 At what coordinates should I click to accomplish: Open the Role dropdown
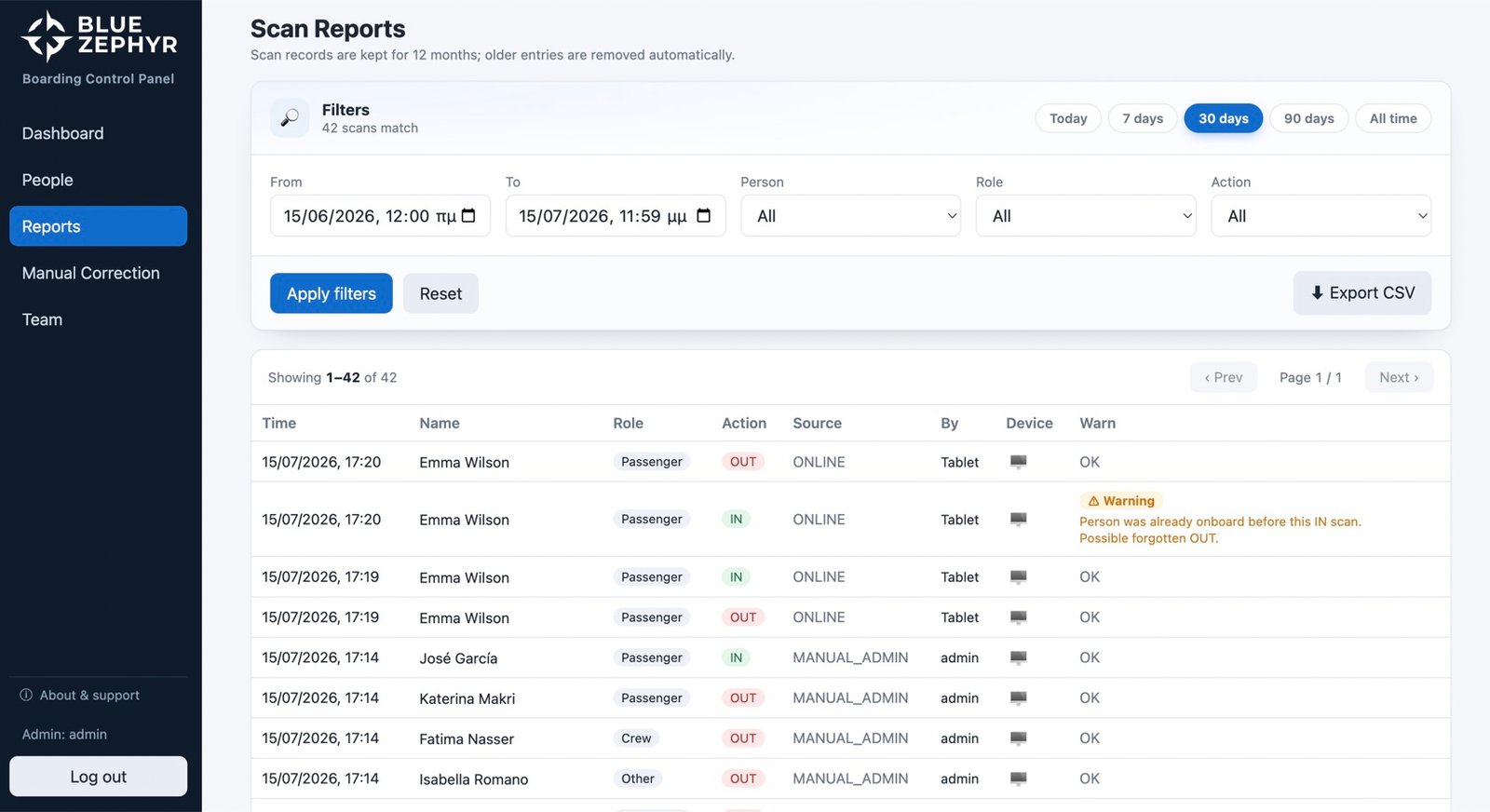(1086, 216)
